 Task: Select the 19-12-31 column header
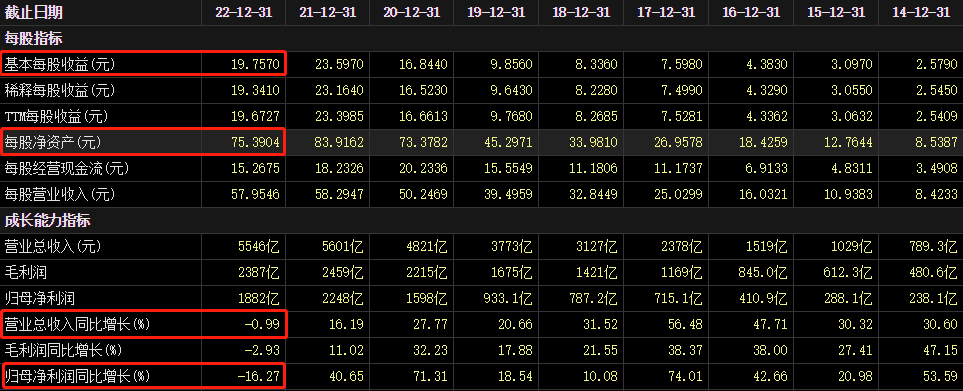(496, 12)
